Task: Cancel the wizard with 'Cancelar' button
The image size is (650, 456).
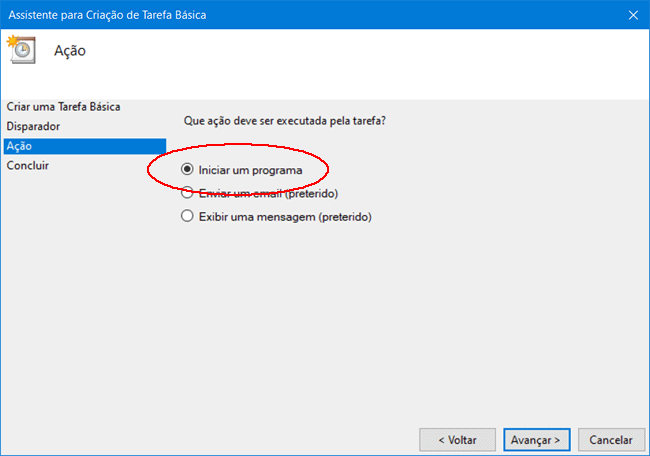Action: click(x=610, y=439)
